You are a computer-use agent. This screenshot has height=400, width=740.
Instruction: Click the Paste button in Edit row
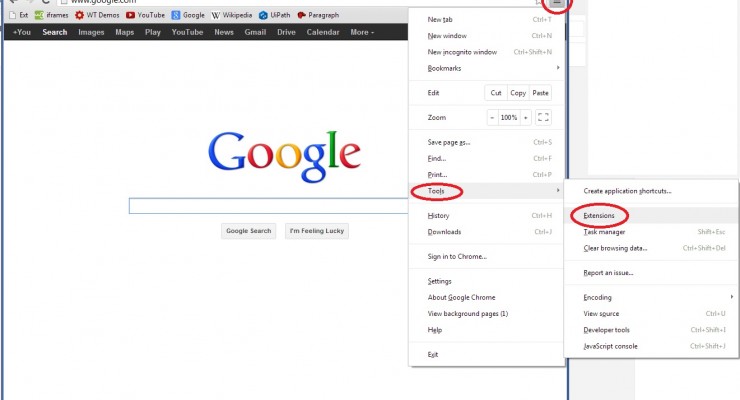coord(540,93)
